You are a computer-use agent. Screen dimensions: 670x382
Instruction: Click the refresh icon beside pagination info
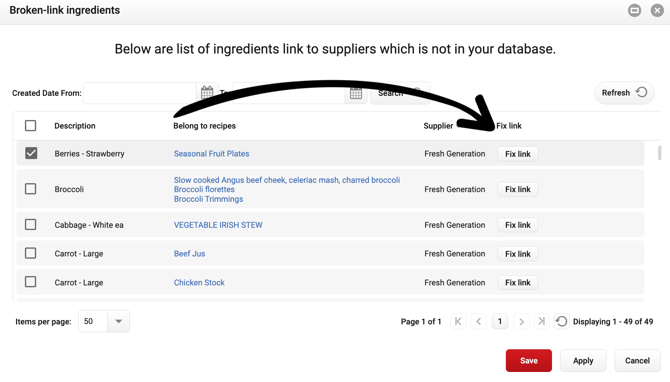click(x=561, y=321)
